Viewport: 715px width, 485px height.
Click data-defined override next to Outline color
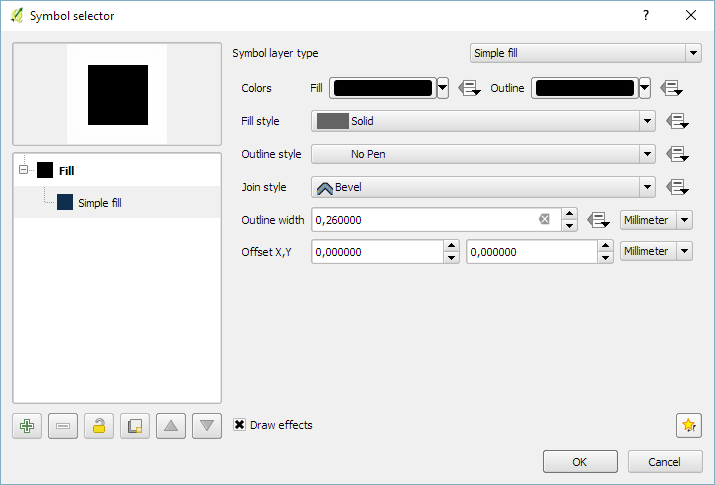(671, 88)
